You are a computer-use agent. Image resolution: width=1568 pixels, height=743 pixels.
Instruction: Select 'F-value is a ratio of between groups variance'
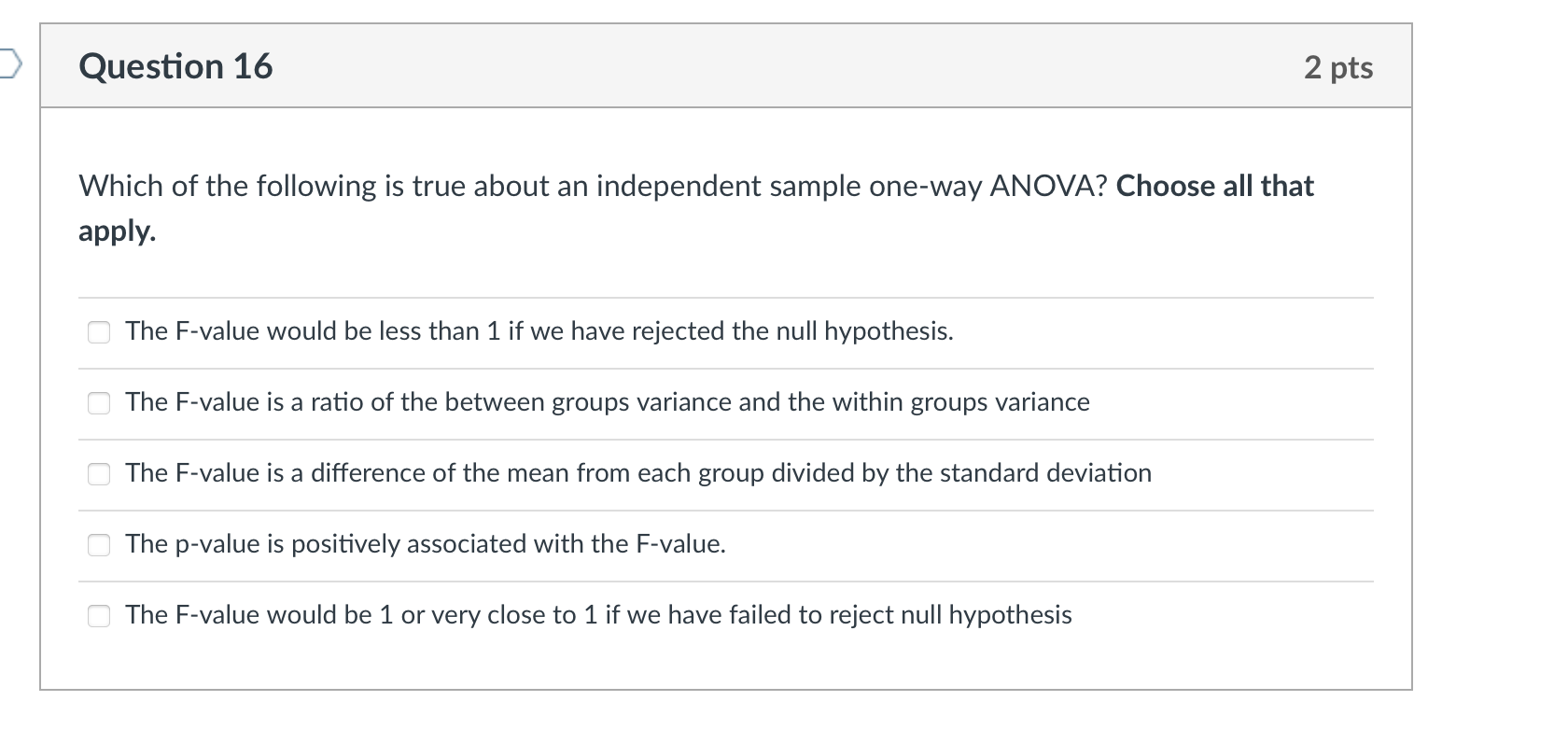coord(99,403)
